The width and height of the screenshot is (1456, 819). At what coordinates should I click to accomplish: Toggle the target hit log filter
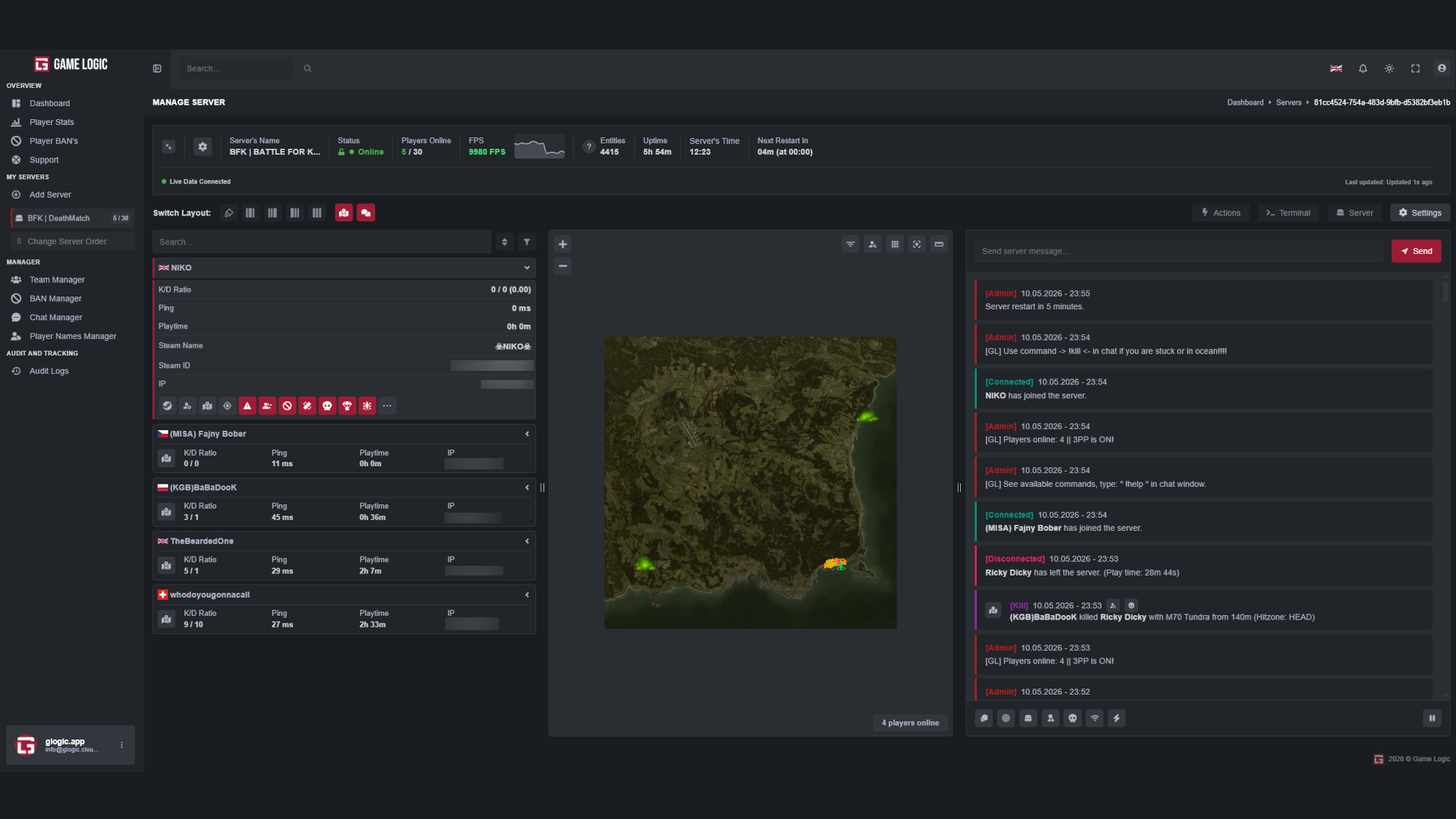pos(1006,718)
